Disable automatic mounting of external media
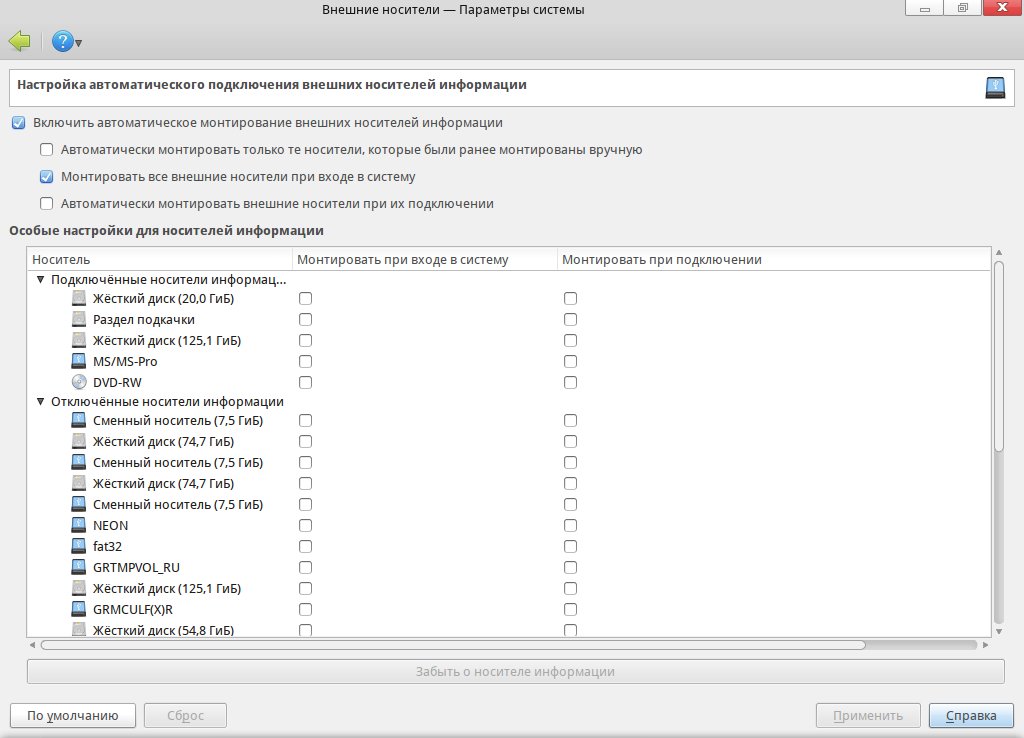This screenshot has height=738, width=1024. (x=18, y=123)
